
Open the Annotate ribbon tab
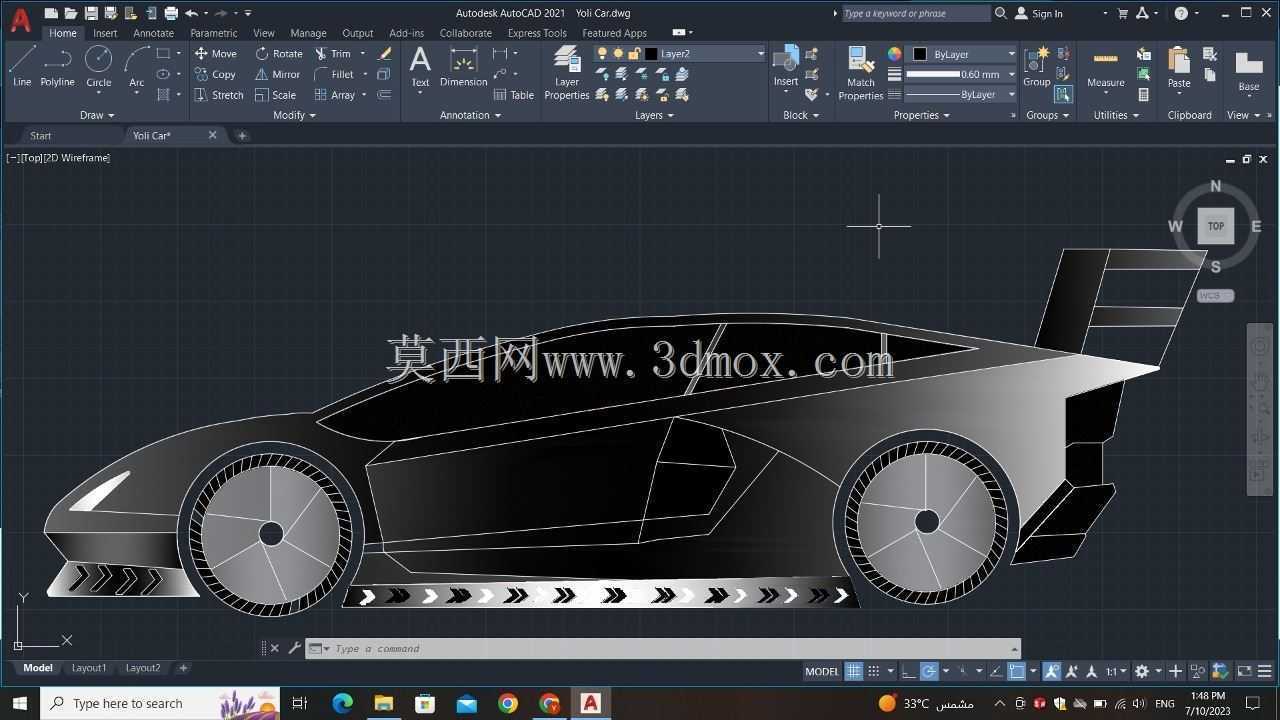tap(153, 33)
